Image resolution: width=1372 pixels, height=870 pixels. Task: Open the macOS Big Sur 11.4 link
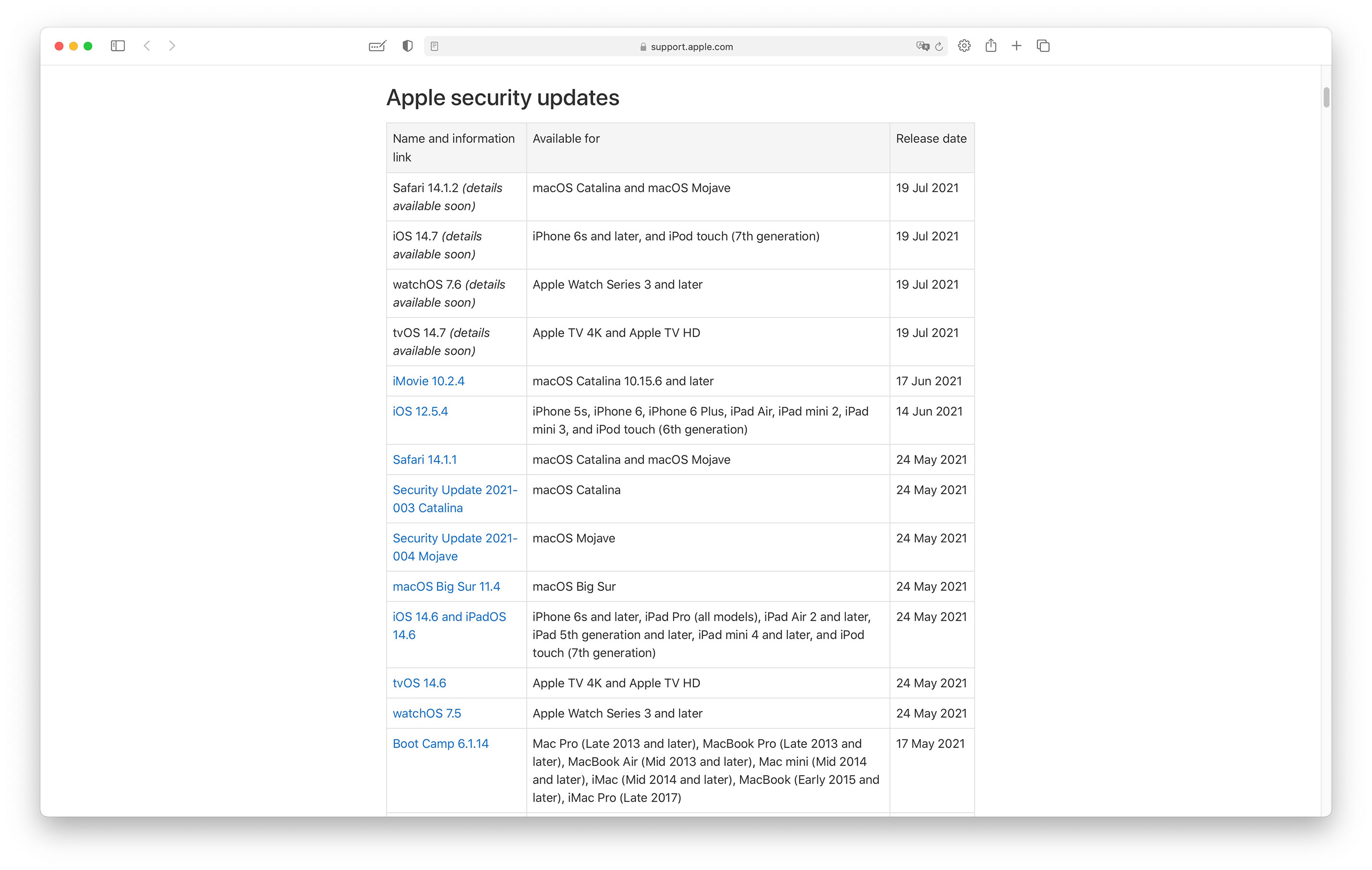coord(446,587)
